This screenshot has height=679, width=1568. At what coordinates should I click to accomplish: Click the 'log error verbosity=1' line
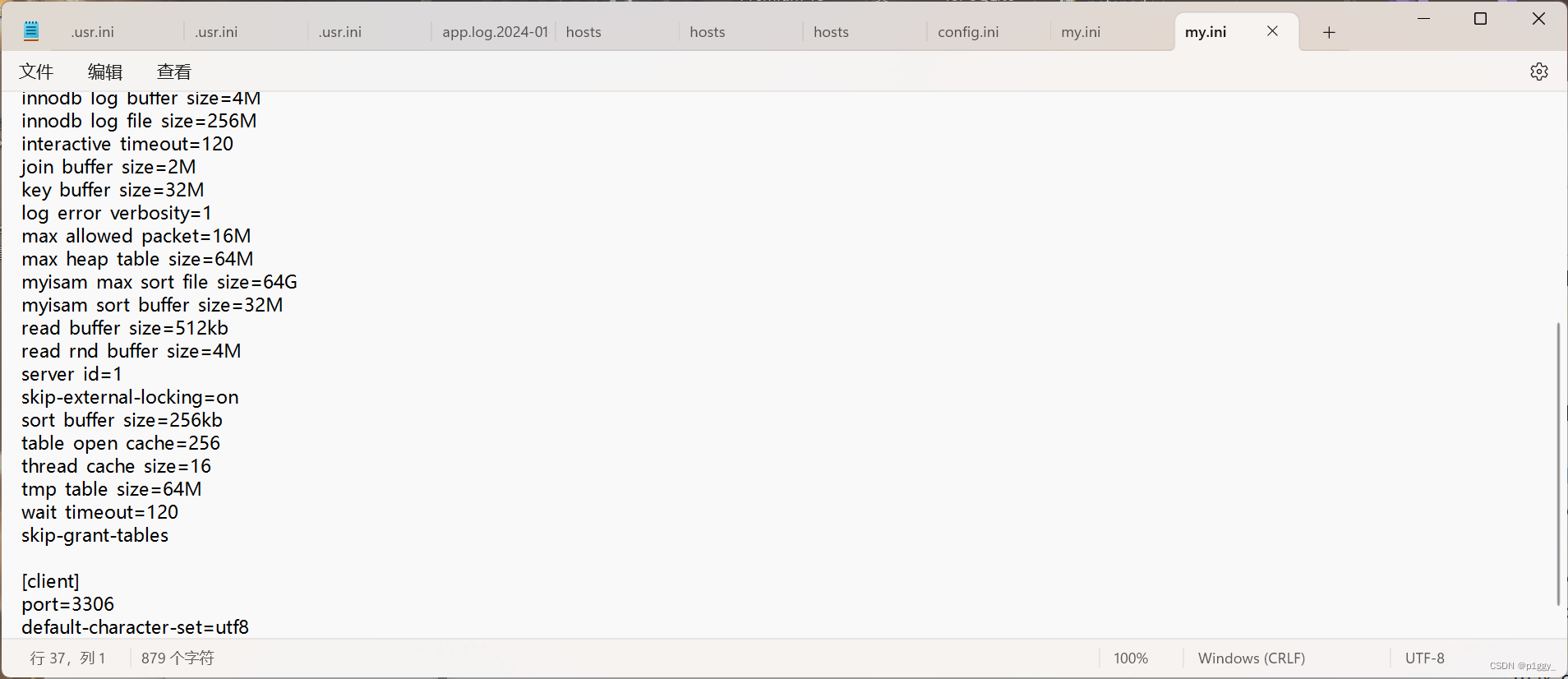tap(117, 213)
